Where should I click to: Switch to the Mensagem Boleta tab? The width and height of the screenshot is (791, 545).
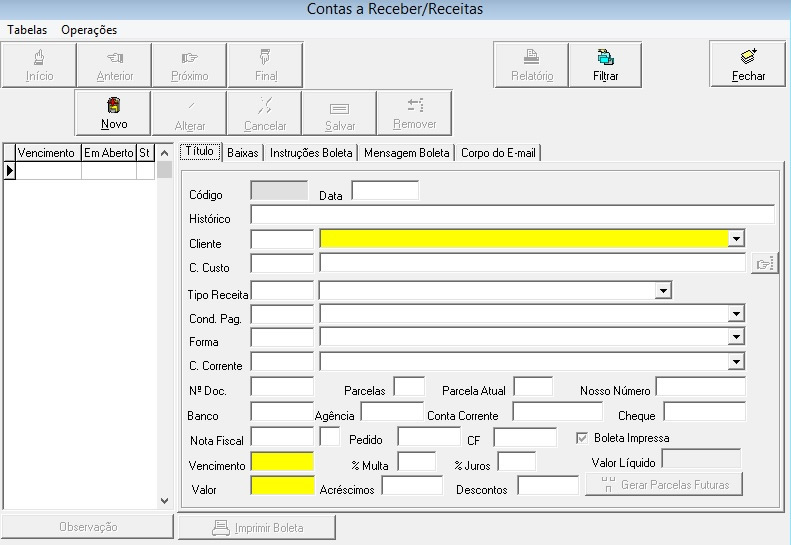(407, 153)
